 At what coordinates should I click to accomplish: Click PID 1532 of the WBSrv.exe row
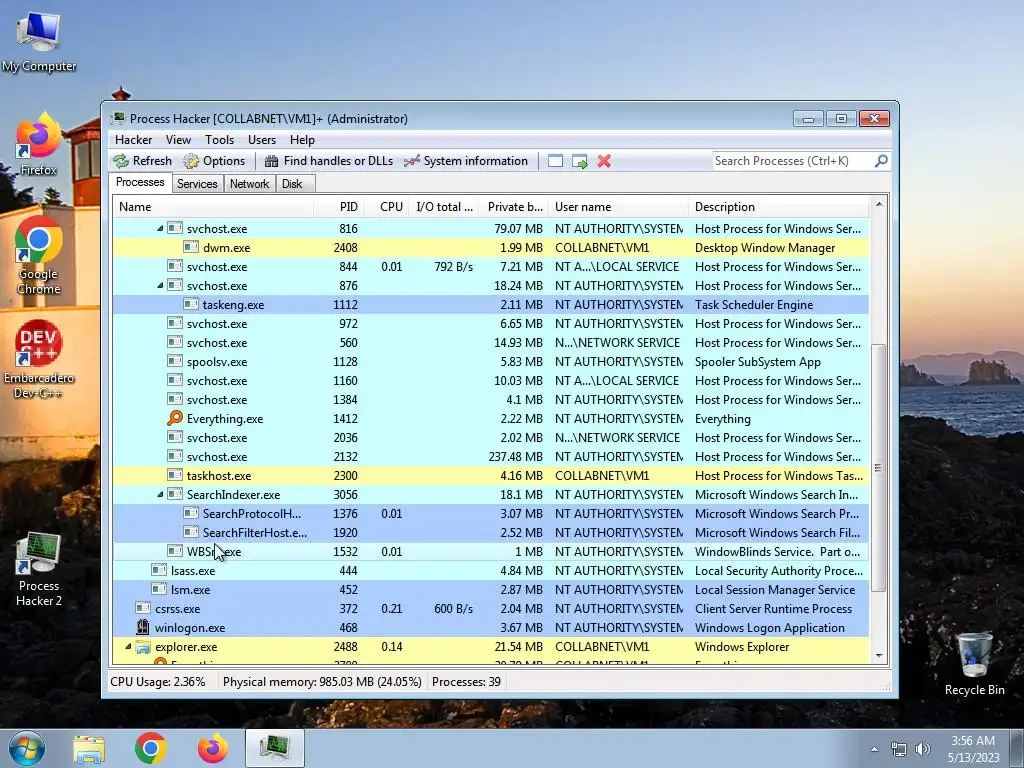345,551
